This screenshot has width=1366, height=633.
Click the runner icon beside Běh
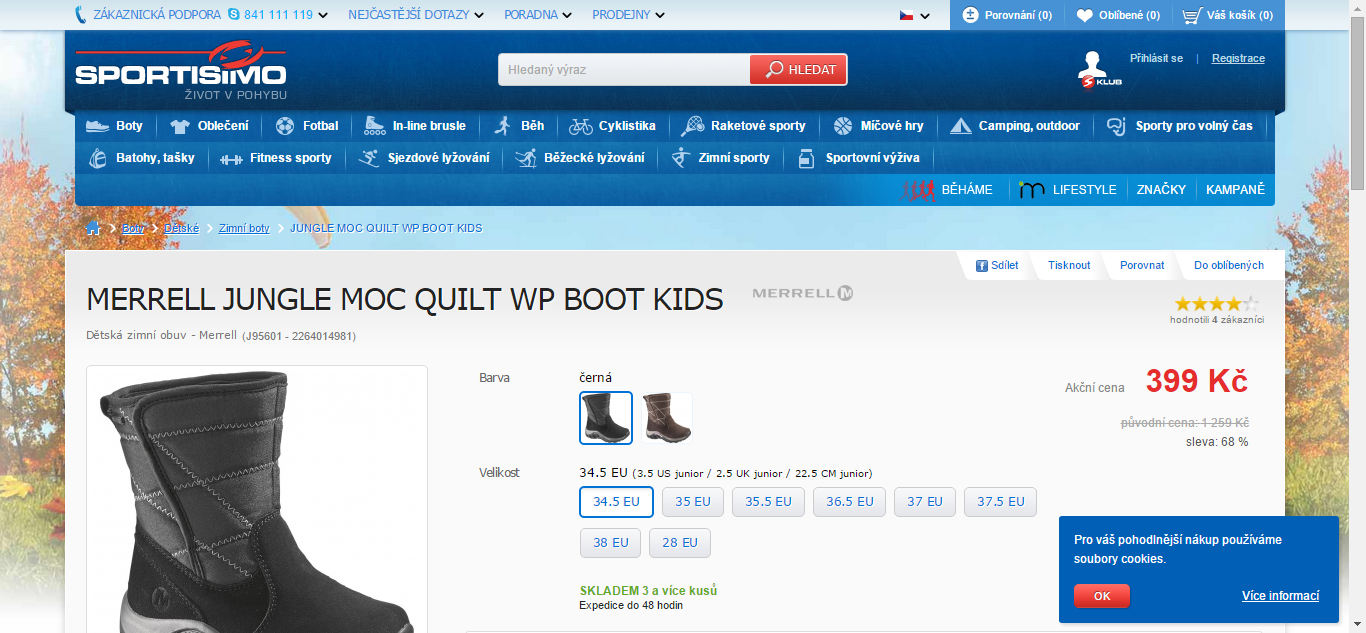pos(502,125)
